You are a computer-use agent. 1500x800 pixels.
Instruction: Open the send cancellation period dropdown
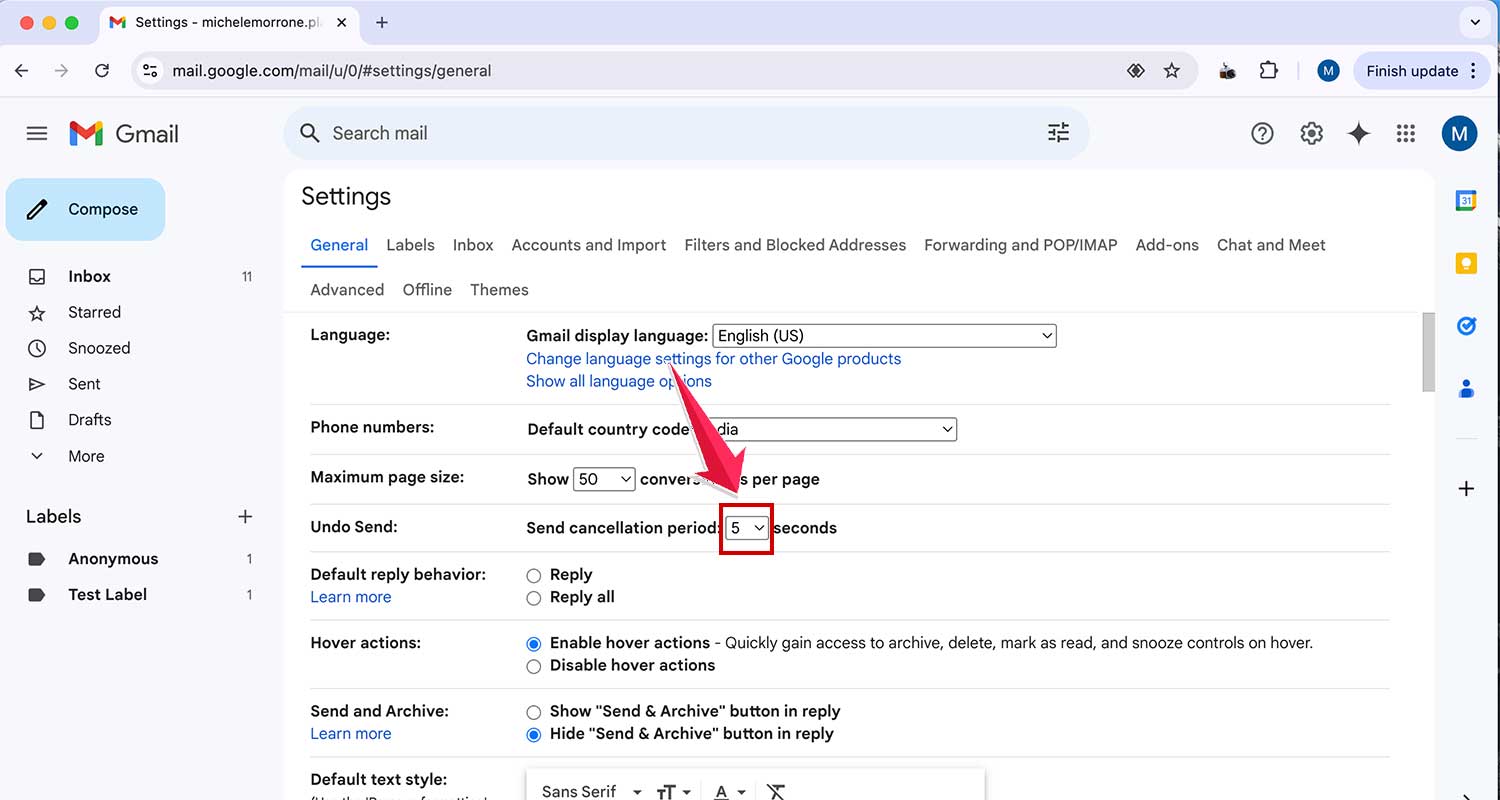(746, 528)
